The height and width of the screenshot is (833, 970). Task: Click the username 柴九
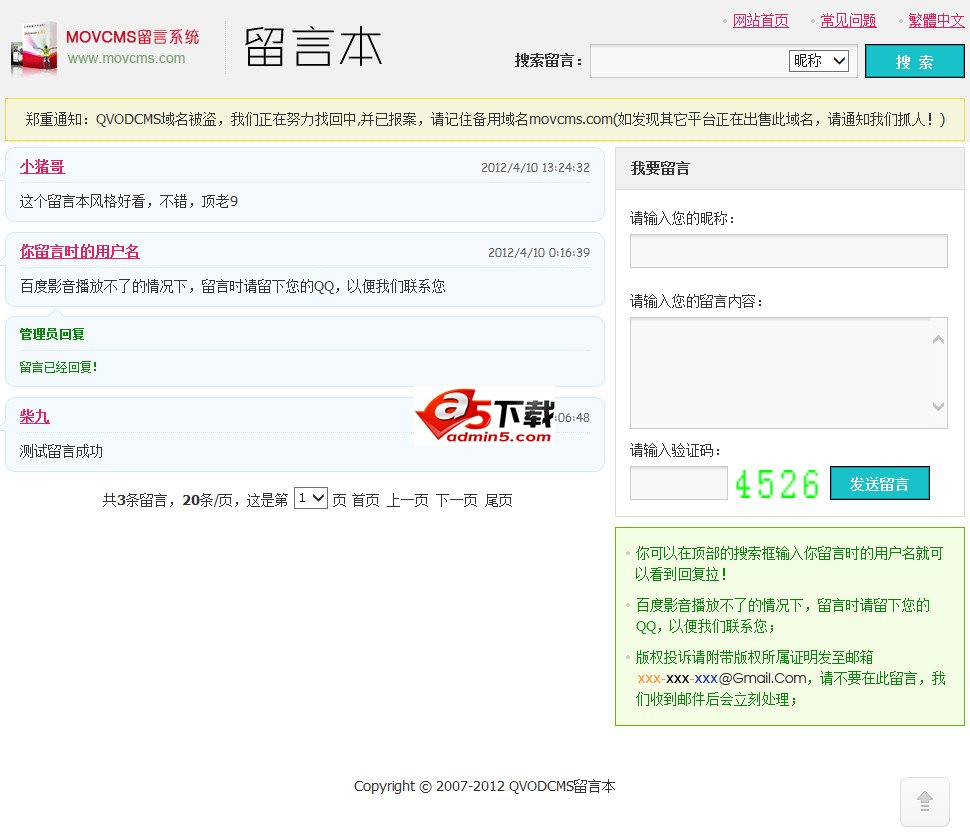coord(34,417)
